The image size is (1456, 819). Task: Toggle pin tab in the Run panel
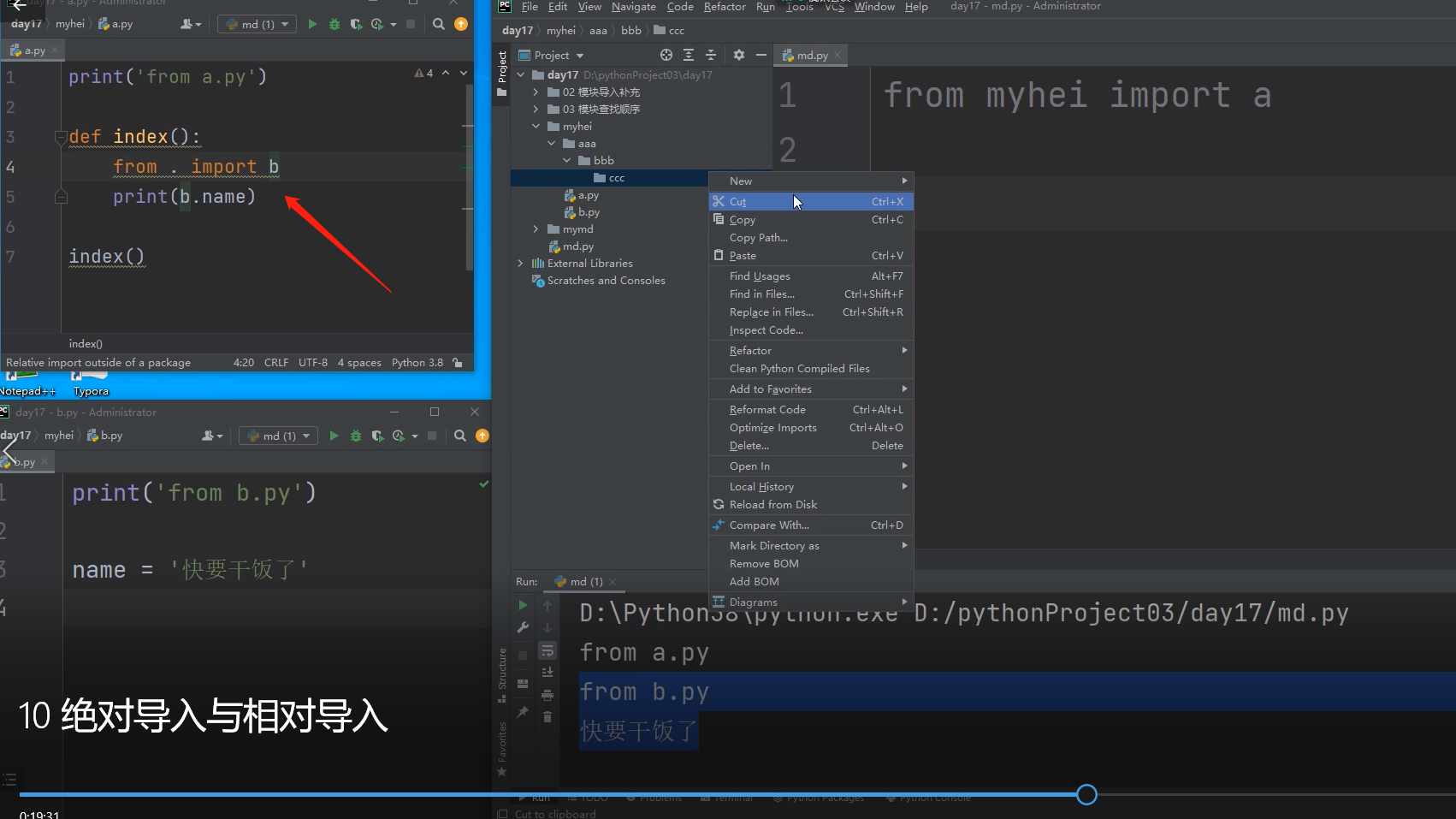click(x=523, y=712)
